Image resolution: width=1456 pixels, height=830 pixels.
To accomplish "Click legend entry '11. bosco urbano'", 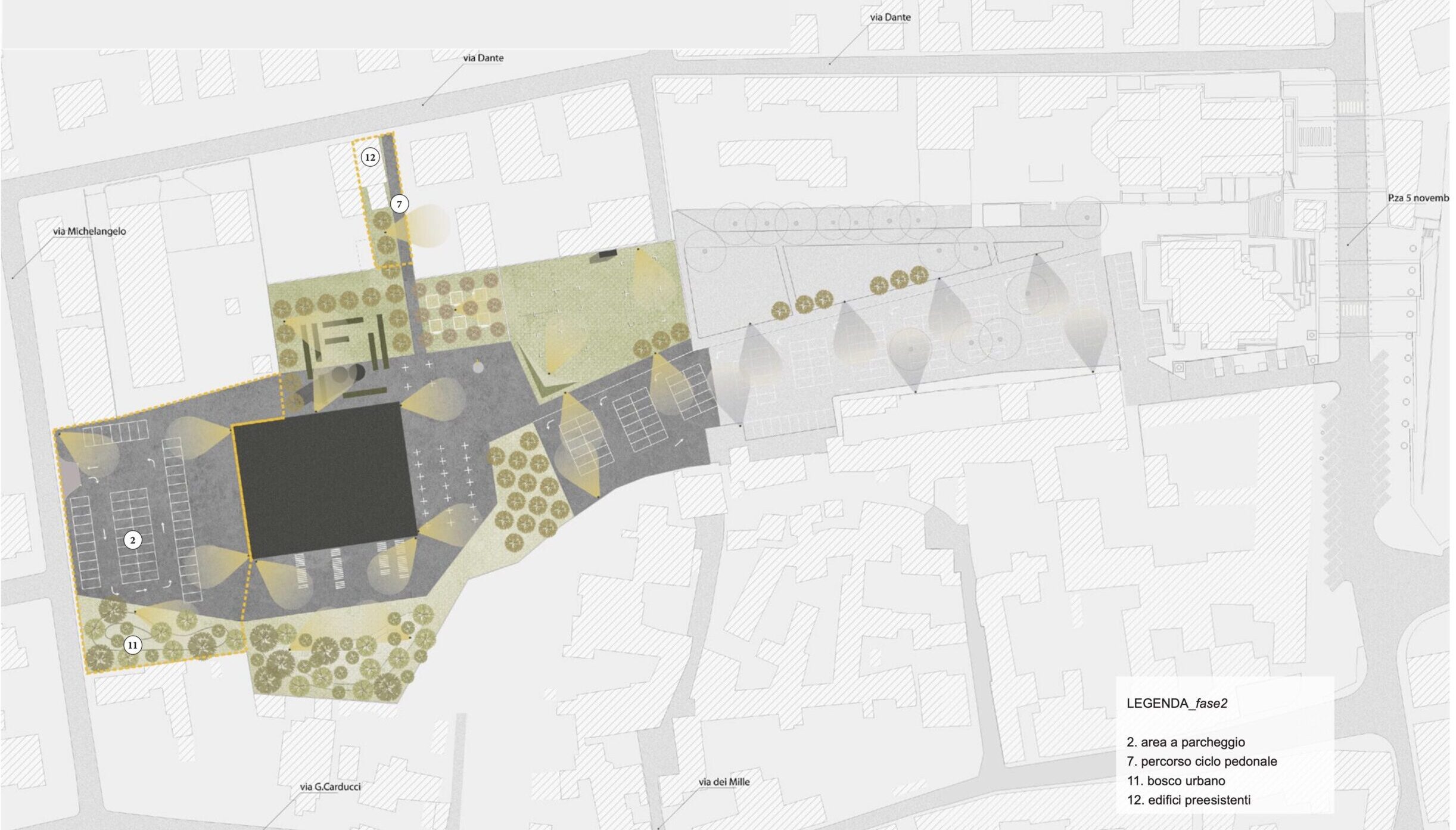I will [x=1176, y=781].
